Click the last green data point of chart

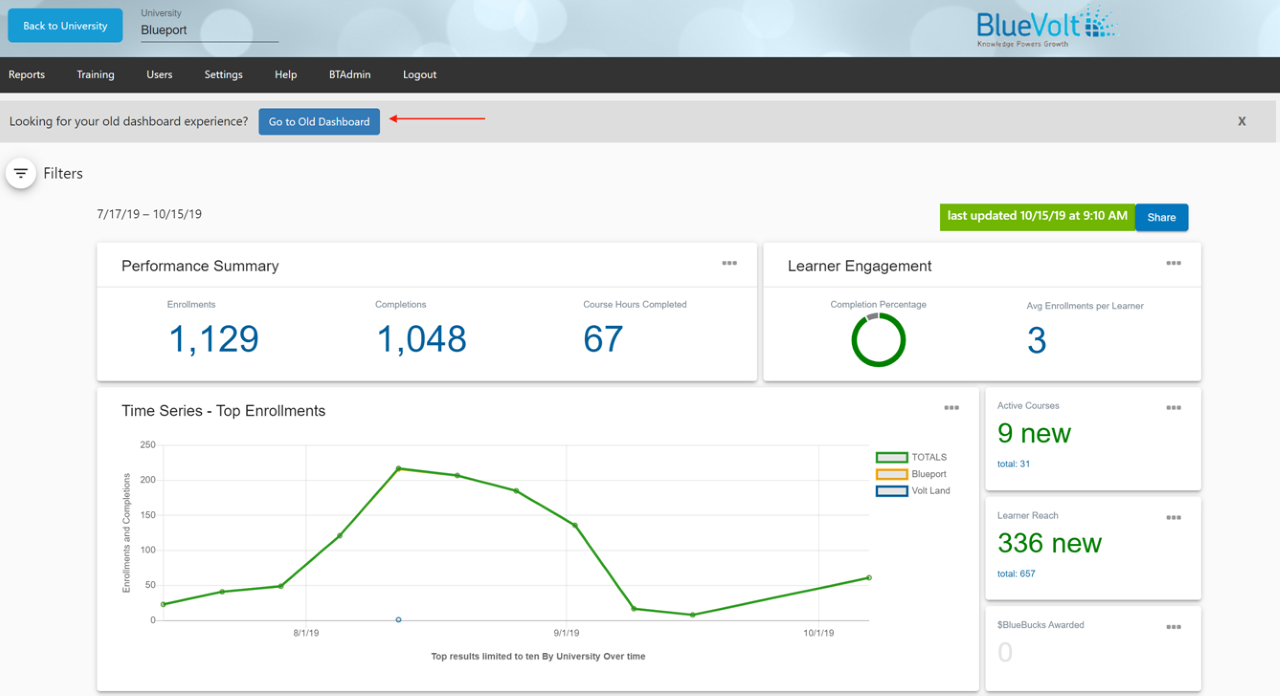869,577
